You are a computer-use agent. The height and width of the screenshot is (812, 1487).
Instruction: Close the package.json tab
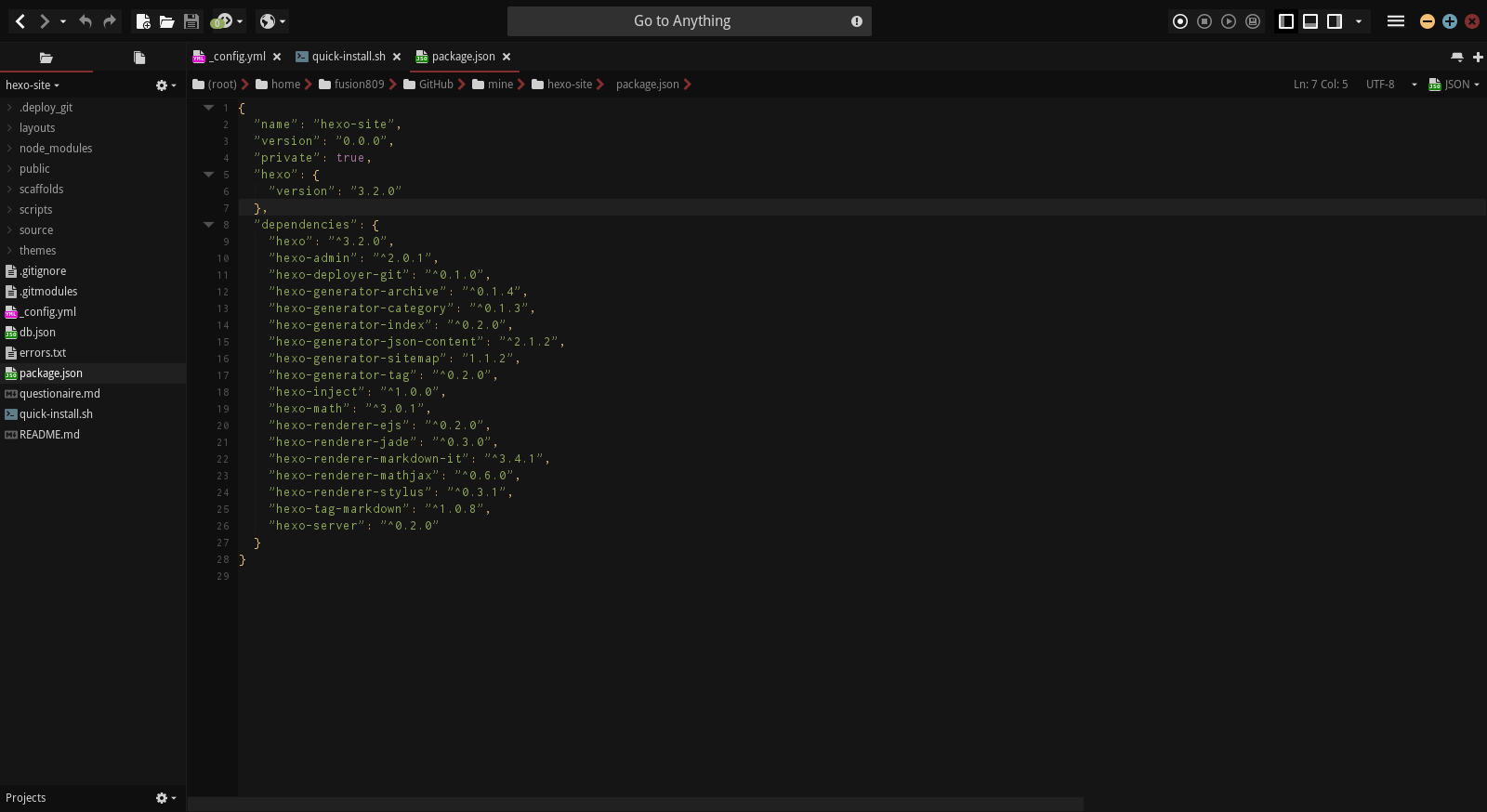pyautogui.click(x=507, y=57)
